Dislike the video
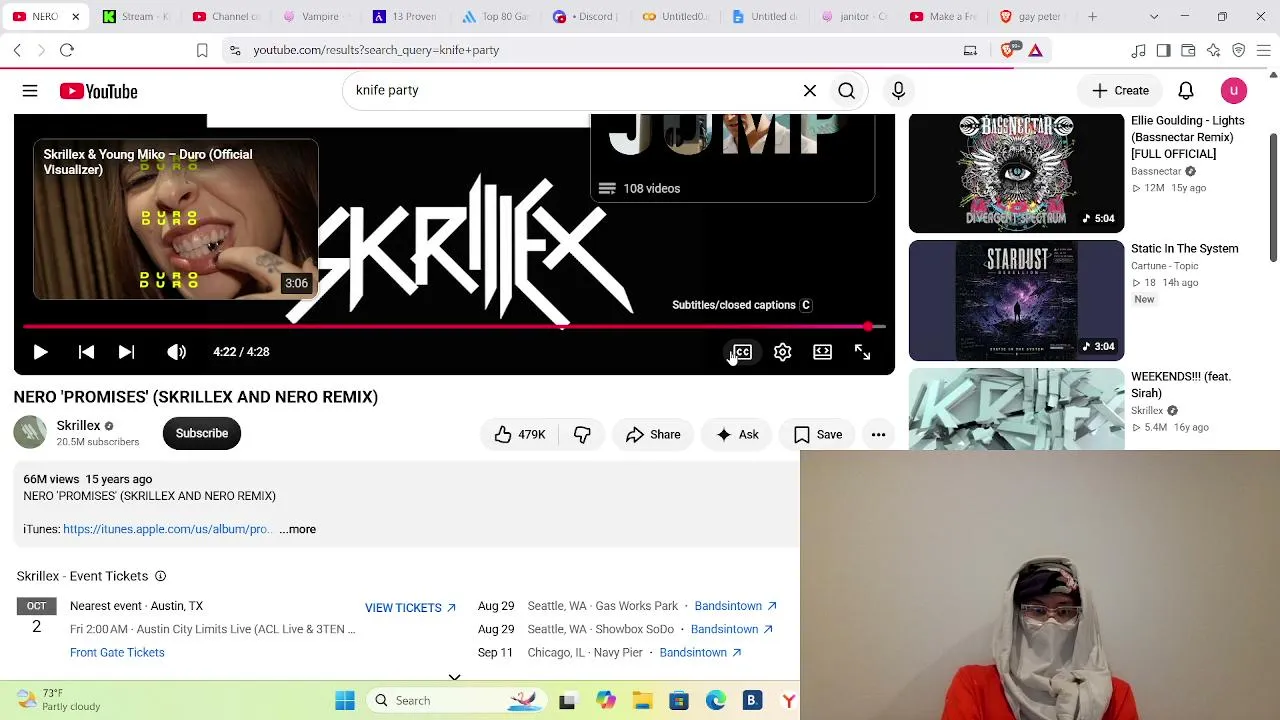Image resolution: width=1280 pixels, height=720 pixels. coord(582,434)
